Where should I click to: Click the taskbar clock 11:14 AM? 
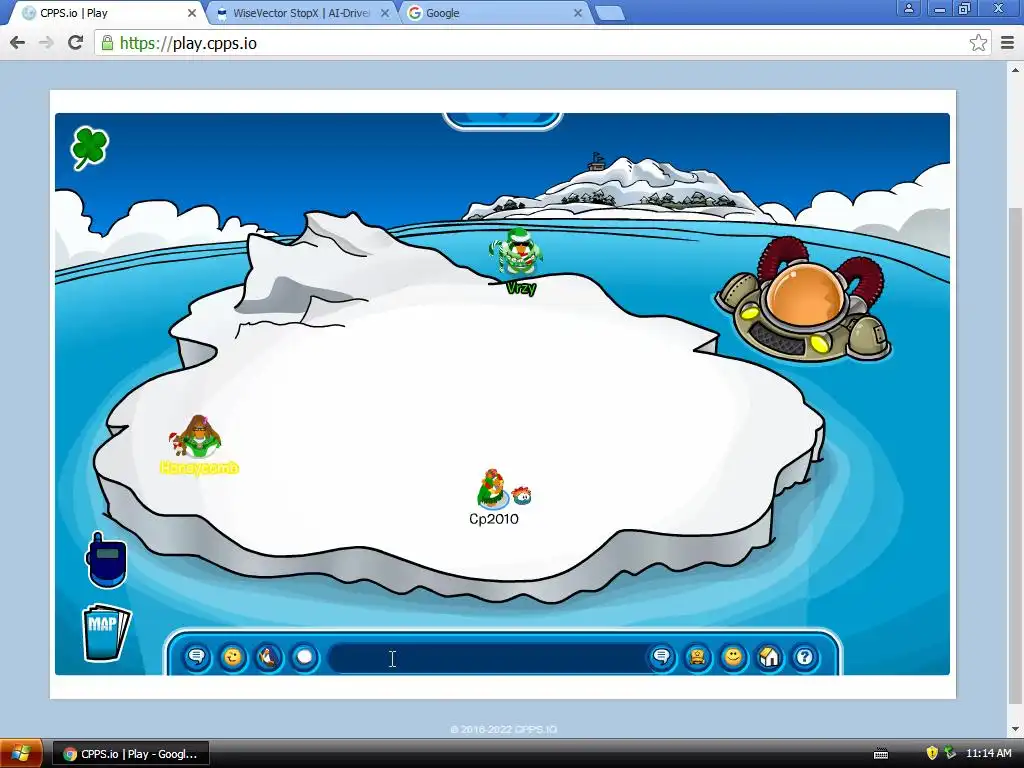tap(988, 754)
